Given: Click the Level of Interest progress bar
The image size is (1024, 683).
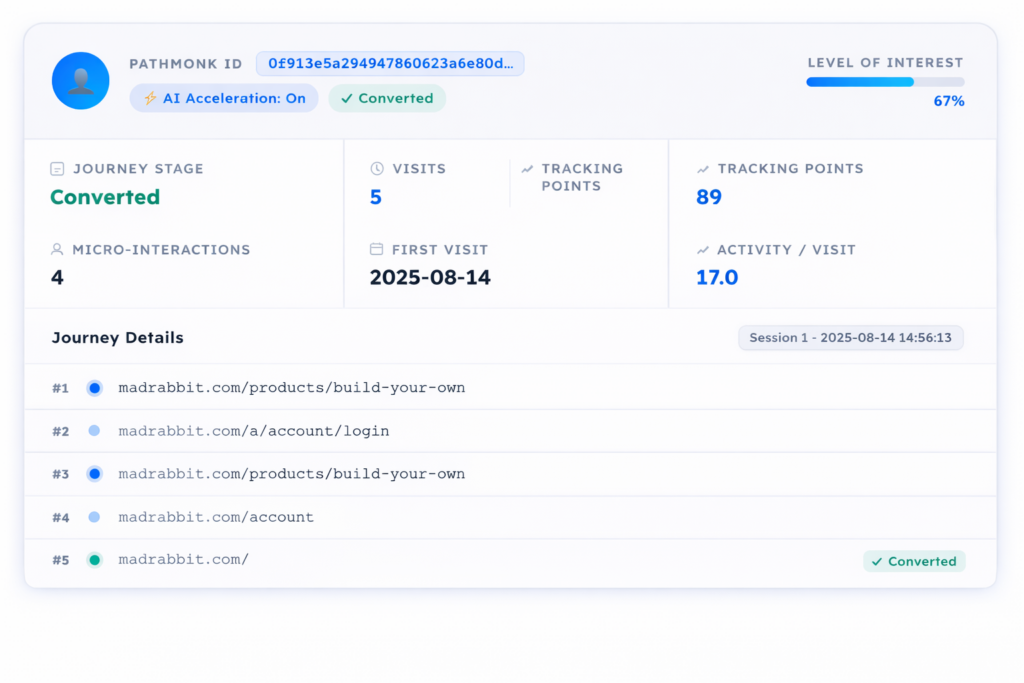Looking at the screenshot, I should (x=885, y=82).
